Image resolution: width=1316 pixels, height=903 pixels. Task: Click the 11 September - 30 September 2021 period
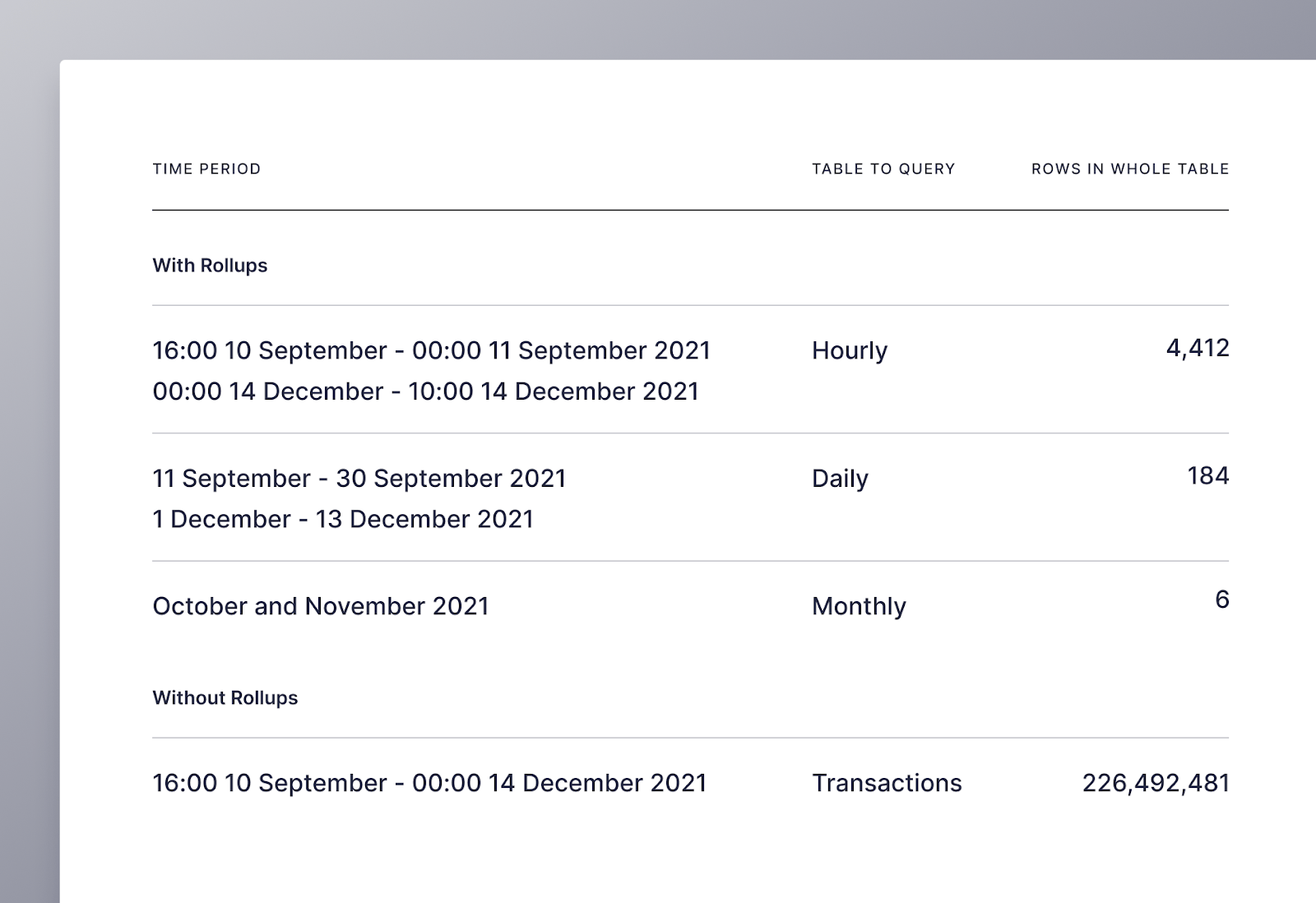click(x=359, y=479)
